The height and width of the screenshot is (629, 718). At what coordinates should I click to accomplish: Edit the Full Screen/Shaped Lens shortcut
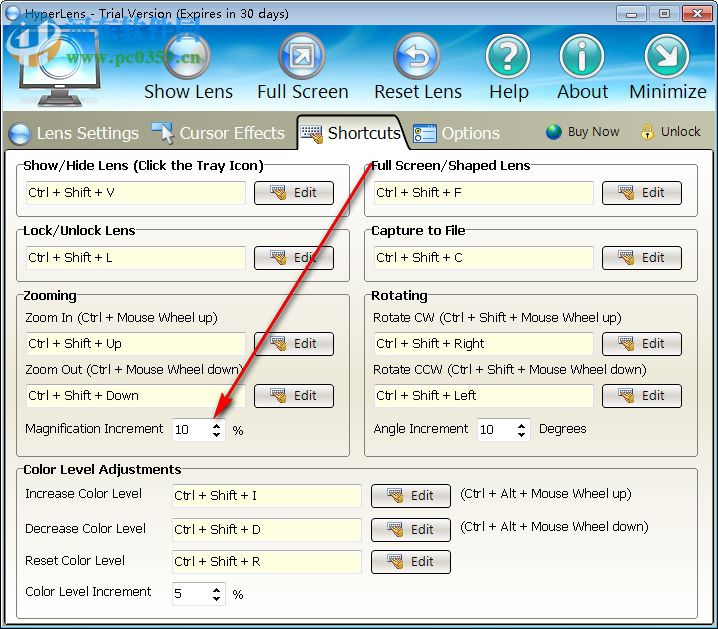pos(642,193)
